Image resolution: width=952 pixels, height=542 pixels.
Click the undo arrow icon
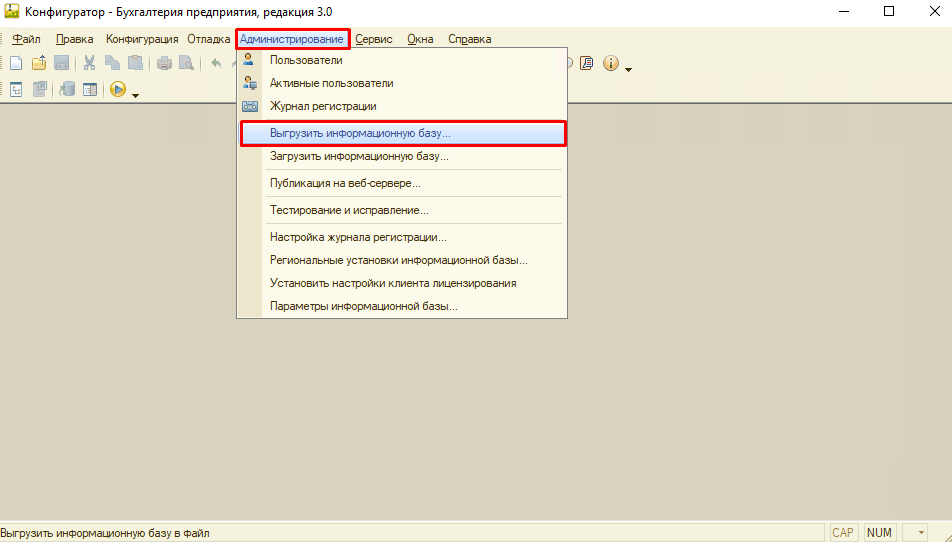pyautogui.click(x=216, y=63)
